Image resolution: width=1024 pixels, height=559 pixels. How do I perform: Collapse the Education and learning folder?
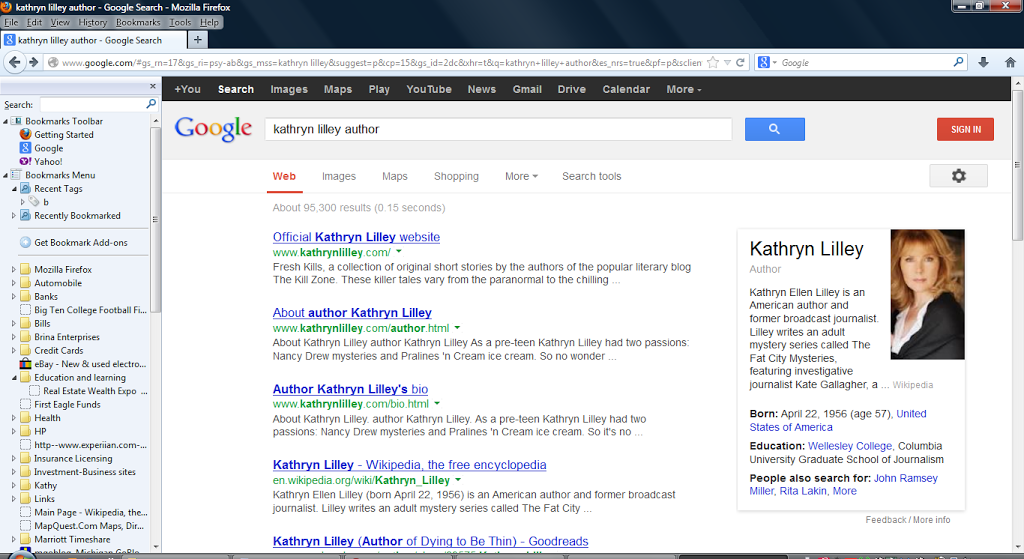14,377
